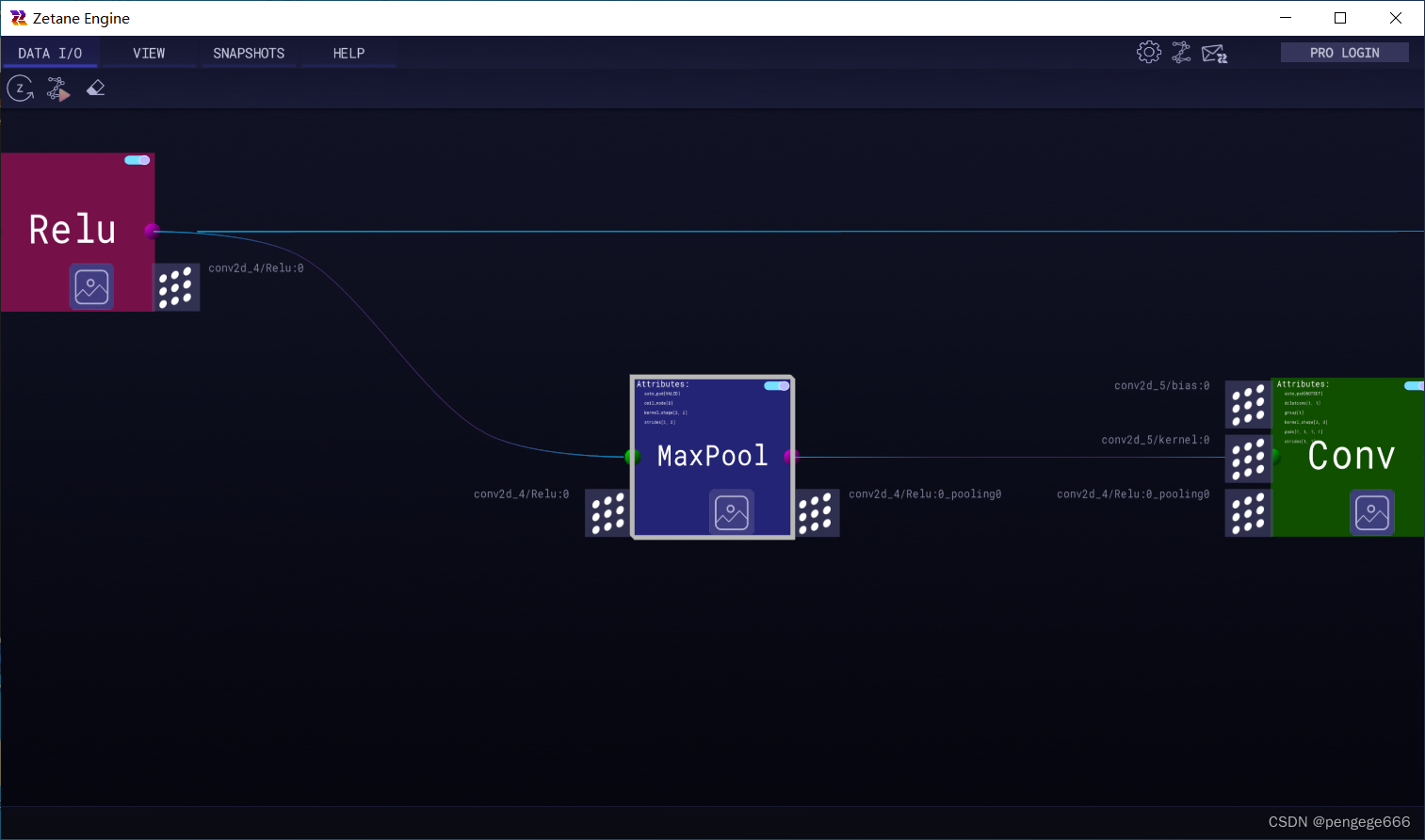
Task: Click the mail envelope icon in top bar
Action: click(1214, 54)
